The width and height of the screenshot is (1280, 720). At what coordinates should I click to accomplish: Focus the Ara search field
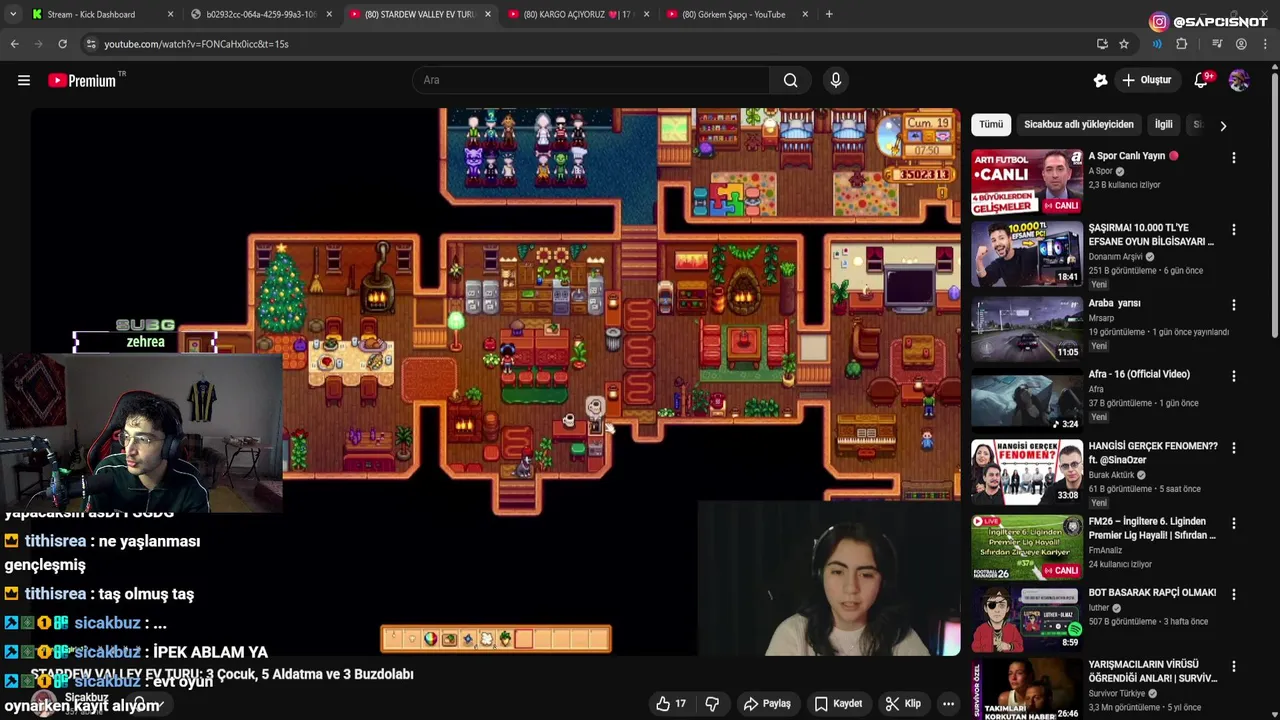click(x=591, y=80)
